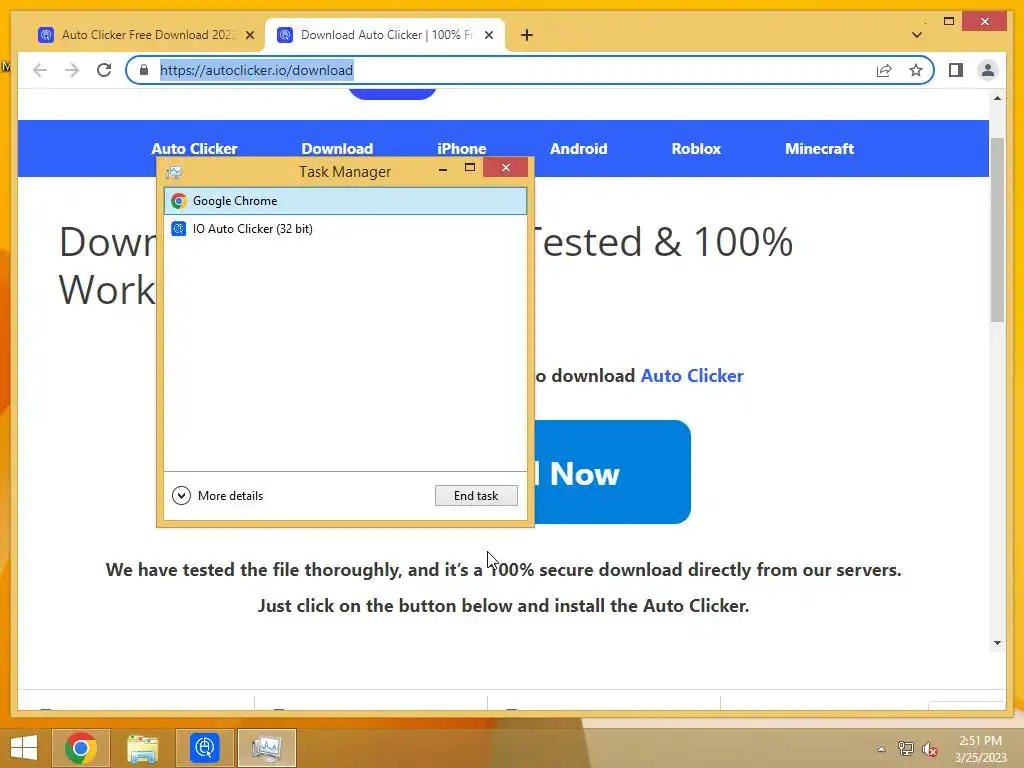Switch to Auto Clicker Free Download tab
Screen dimensions: 1024x768
point(145,35)
